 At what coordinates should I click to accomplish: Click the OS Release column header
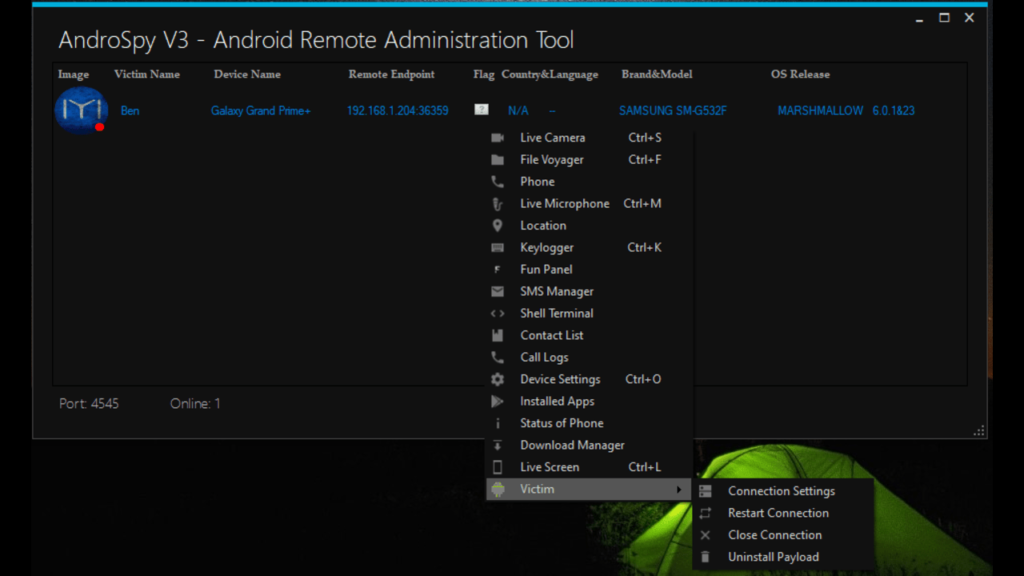800,74
